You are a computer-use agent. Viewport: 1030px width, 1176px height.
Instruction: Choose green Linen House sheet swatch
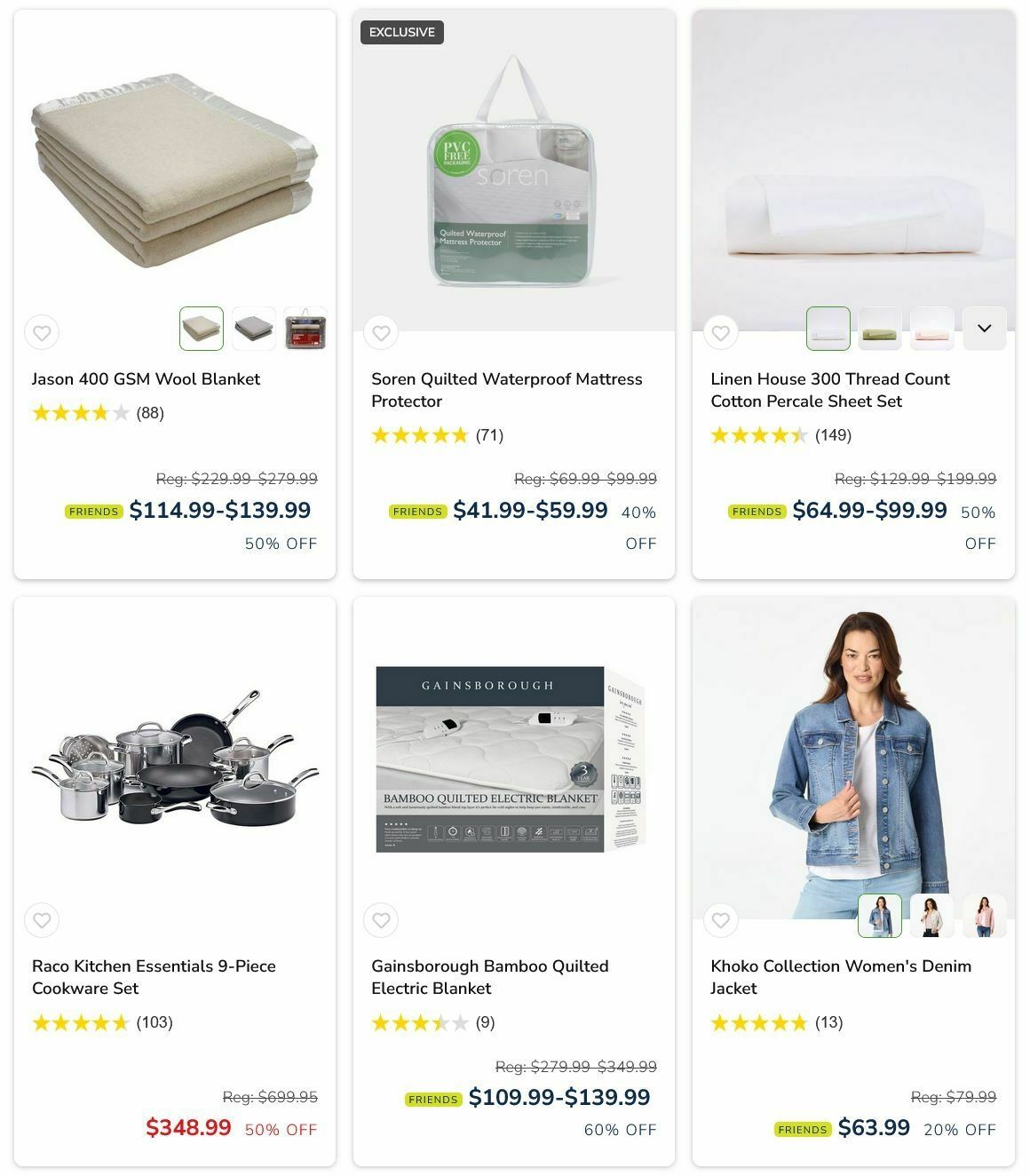point(880,329)
